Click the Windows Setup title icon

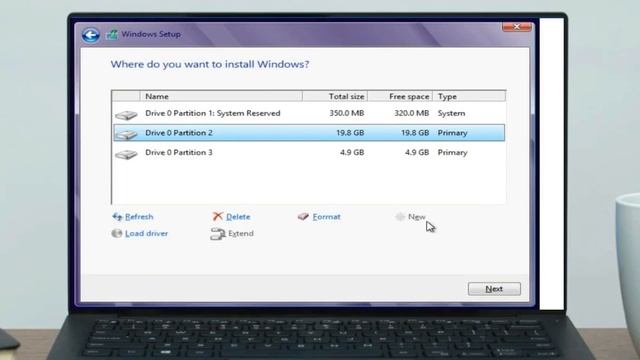112,35
